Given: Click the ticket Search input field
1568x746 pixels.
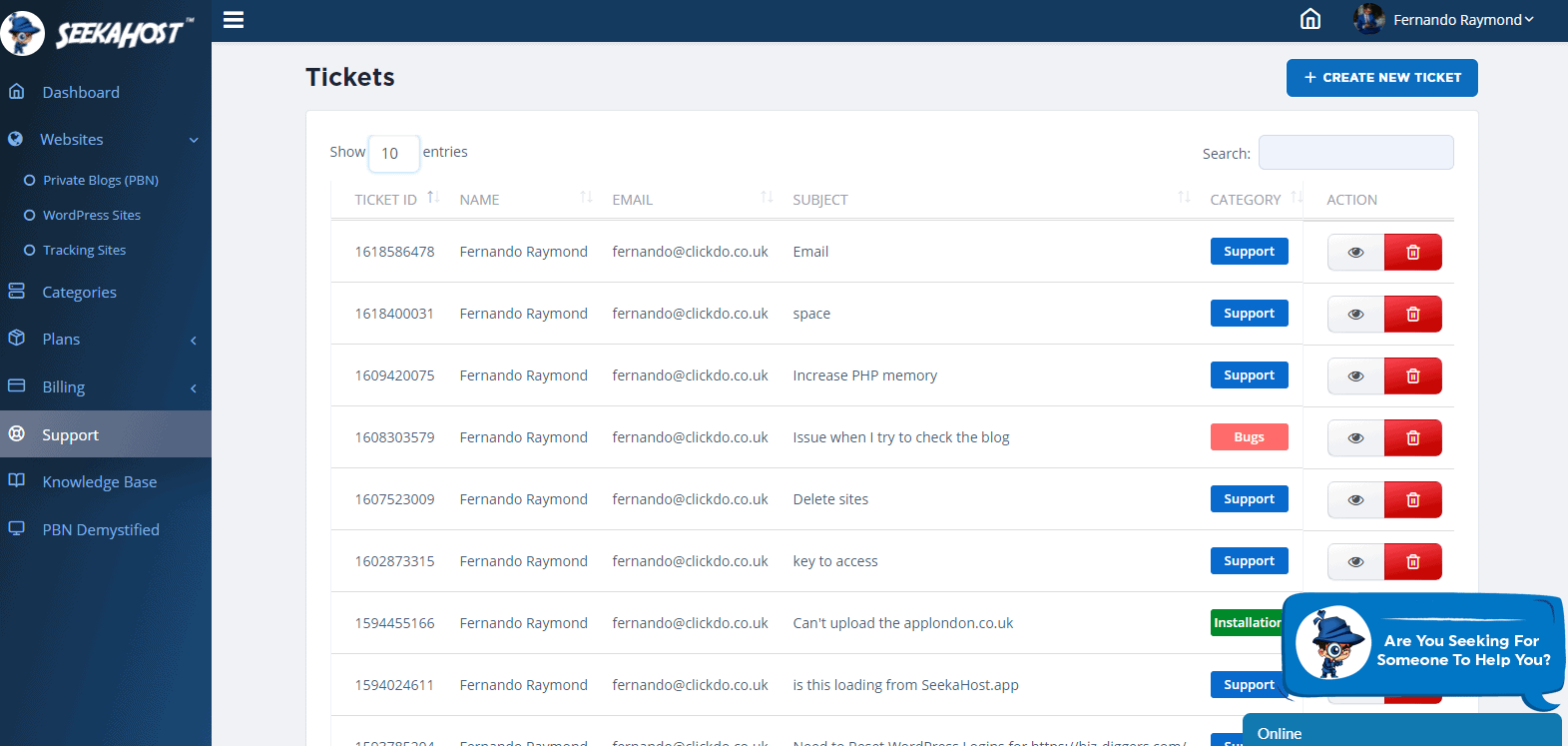Looking at the screenshot, I should pyautogui.click(x=1355, y=153).
